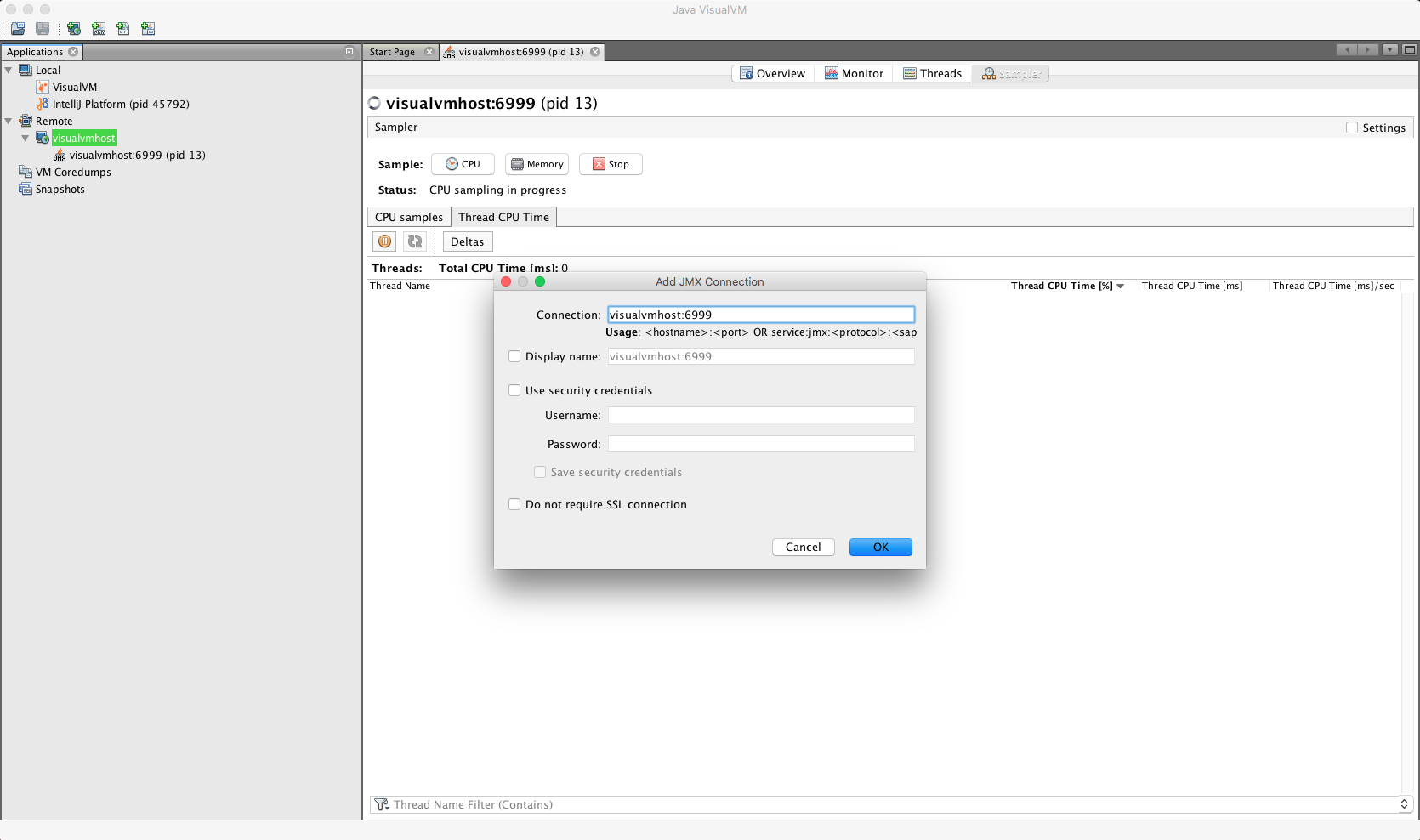
Task: Click the red close button of Add JMX Connection dialog
Action: (506, 281)
